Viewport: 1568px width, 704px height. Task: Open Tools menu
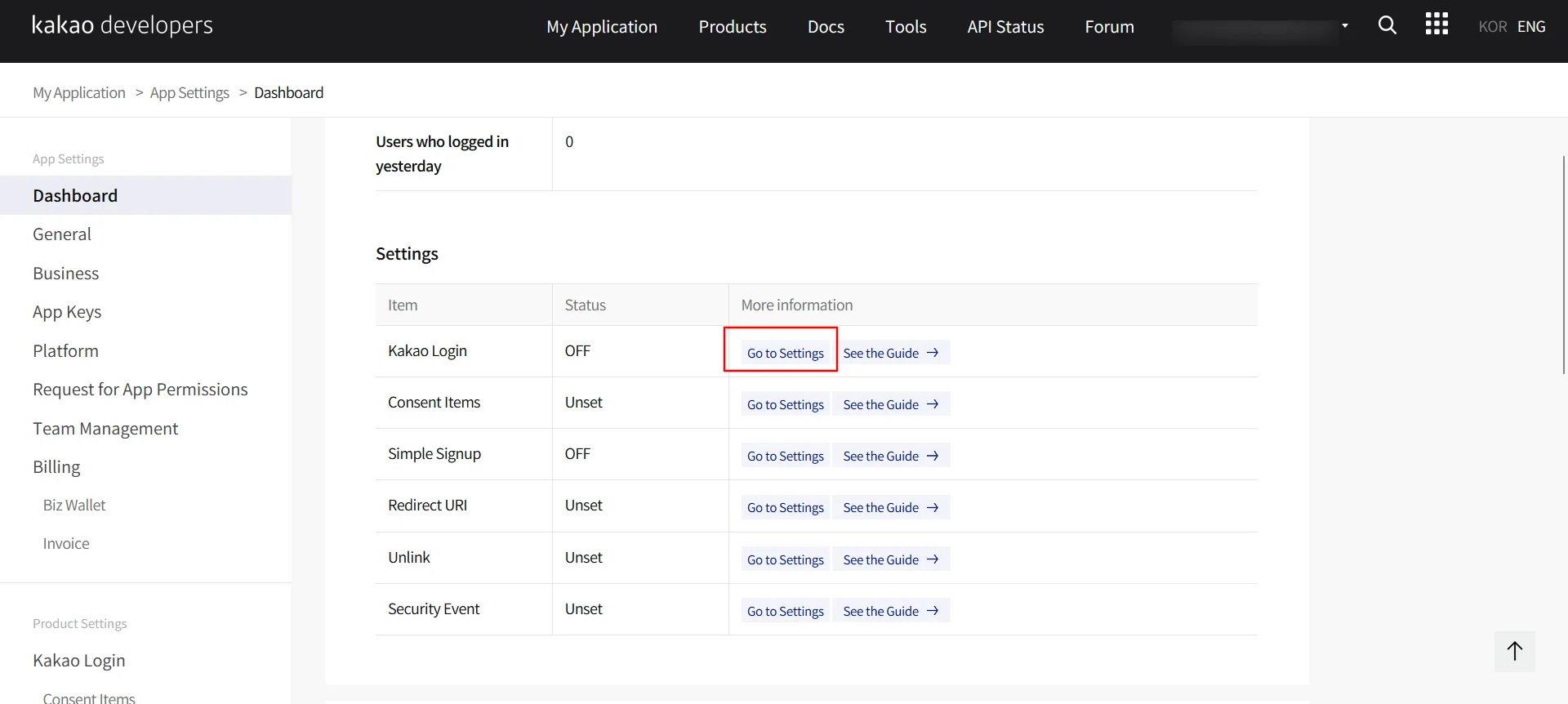point(906,27)
